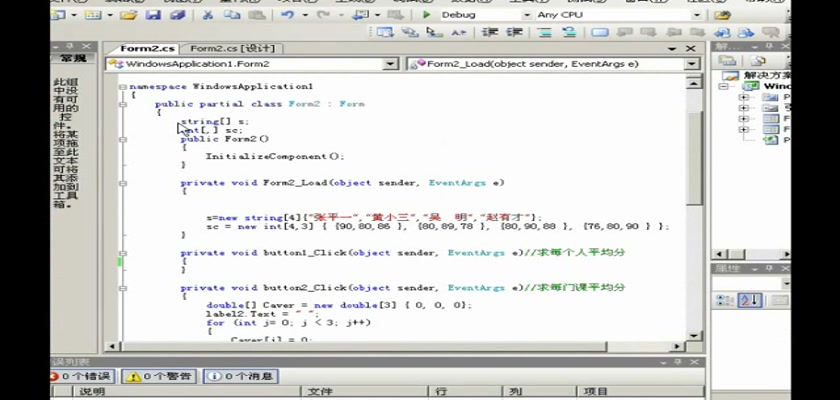The width and height of the screenshot is (840, 400).
Task: Switch to the Form2.cs code tab
Action: (147, 48)
